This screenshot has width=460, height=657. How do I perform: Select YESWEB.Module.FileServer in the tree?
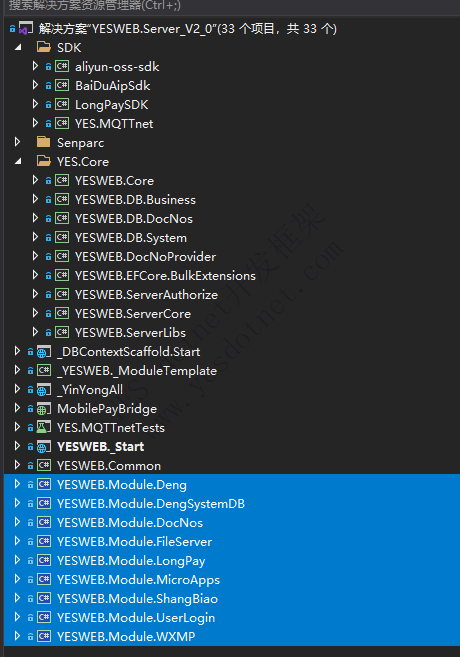(x=134, y=541)
